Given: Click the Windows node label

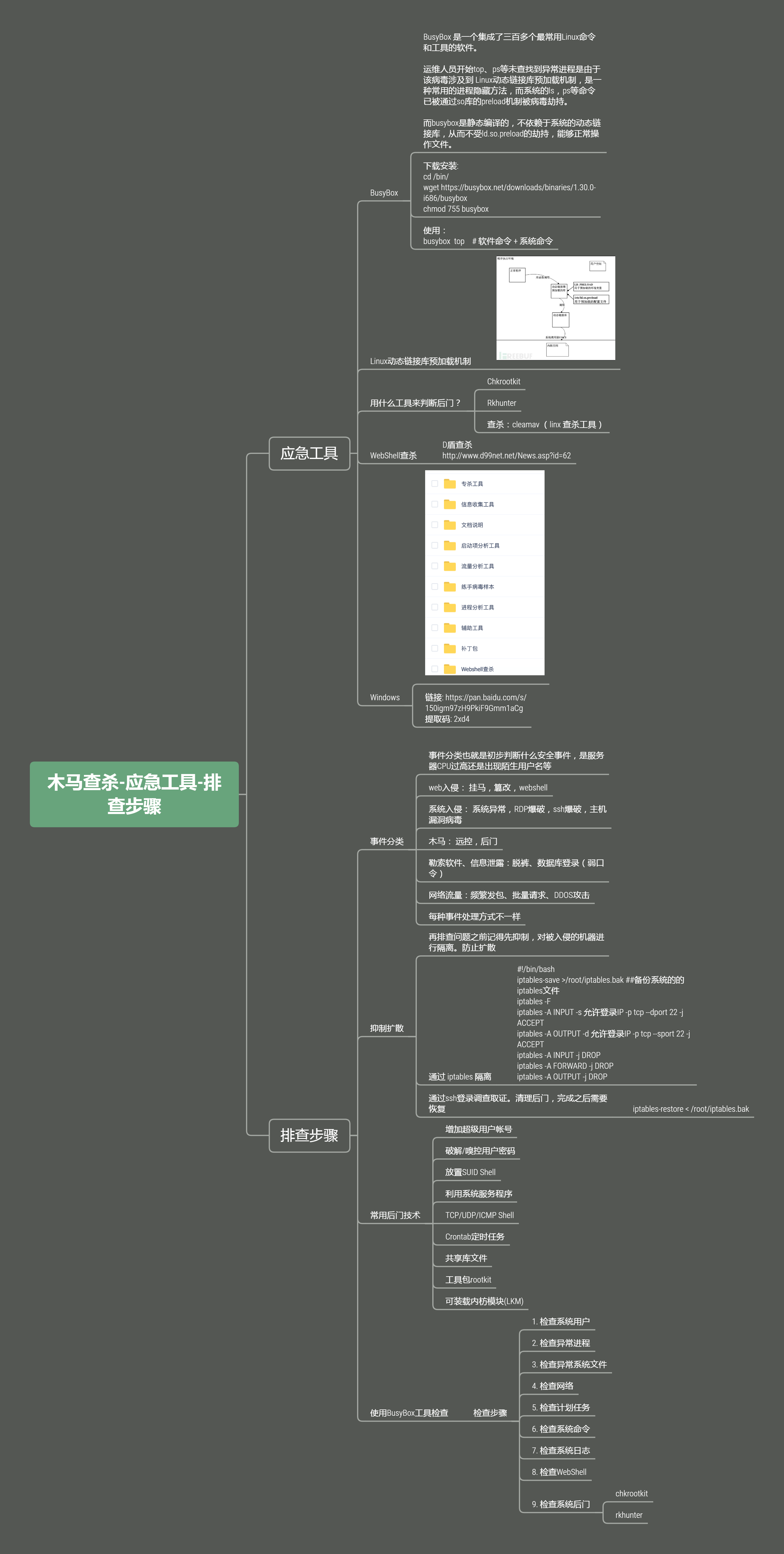Looking at the screenshot, I should pos(385,697).
